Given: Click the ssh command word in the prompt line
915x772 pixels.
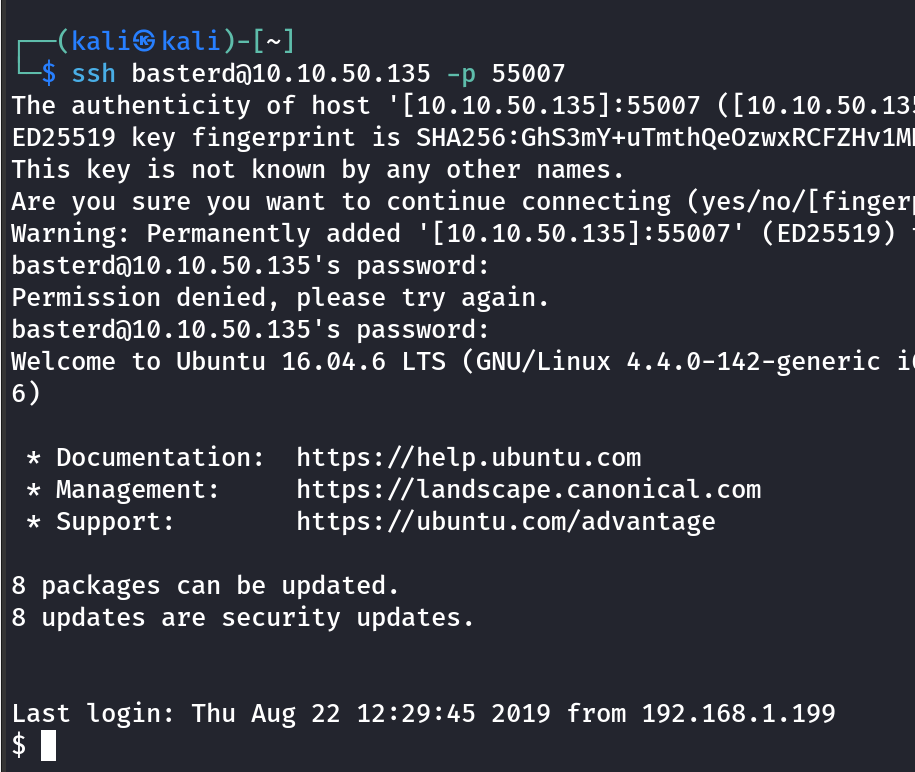Looking at the screenshot, I should click(93, 73).
